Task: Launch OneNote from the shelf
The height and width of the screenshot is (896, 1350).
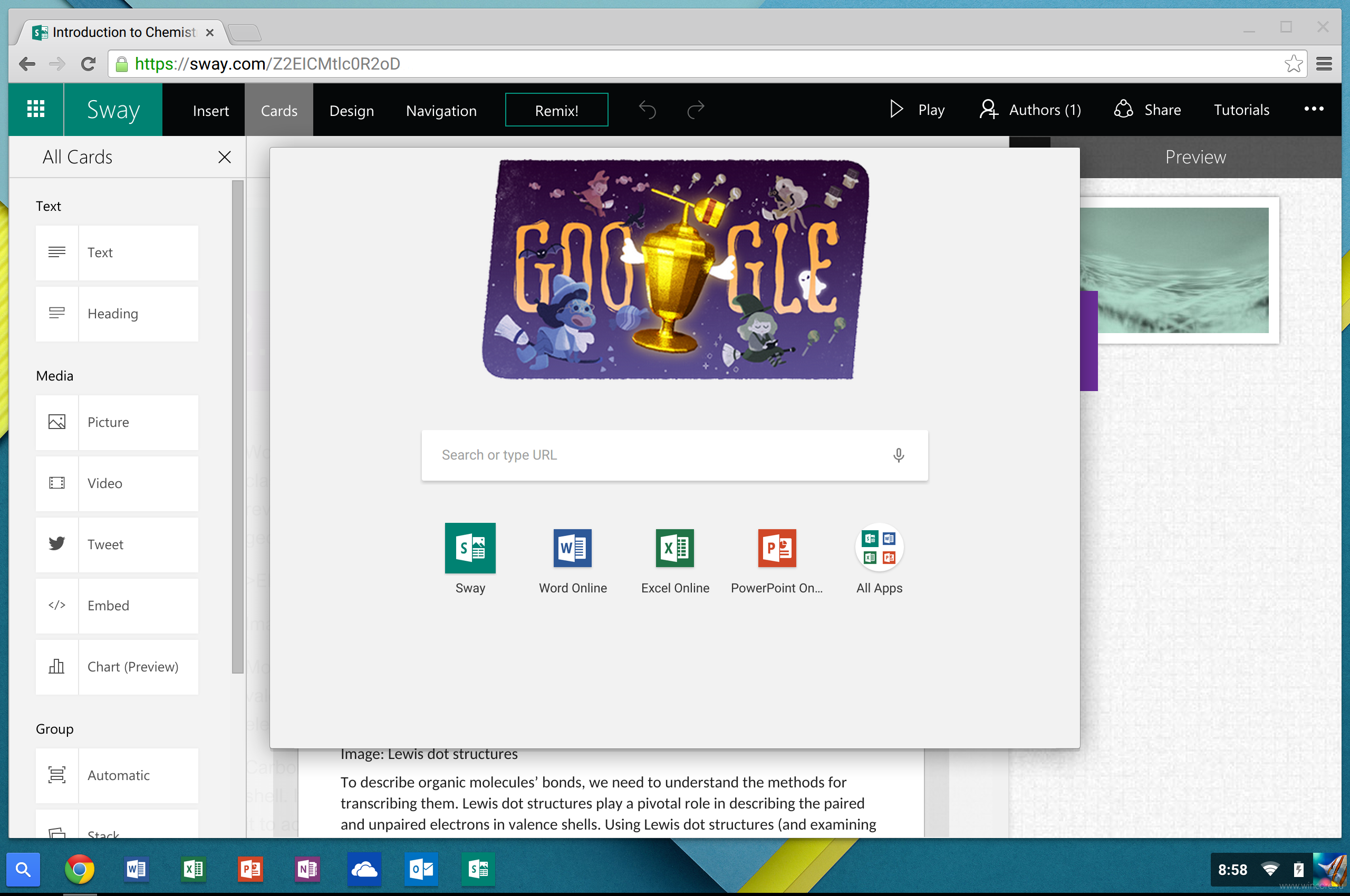Action: (x=307, y=869)
